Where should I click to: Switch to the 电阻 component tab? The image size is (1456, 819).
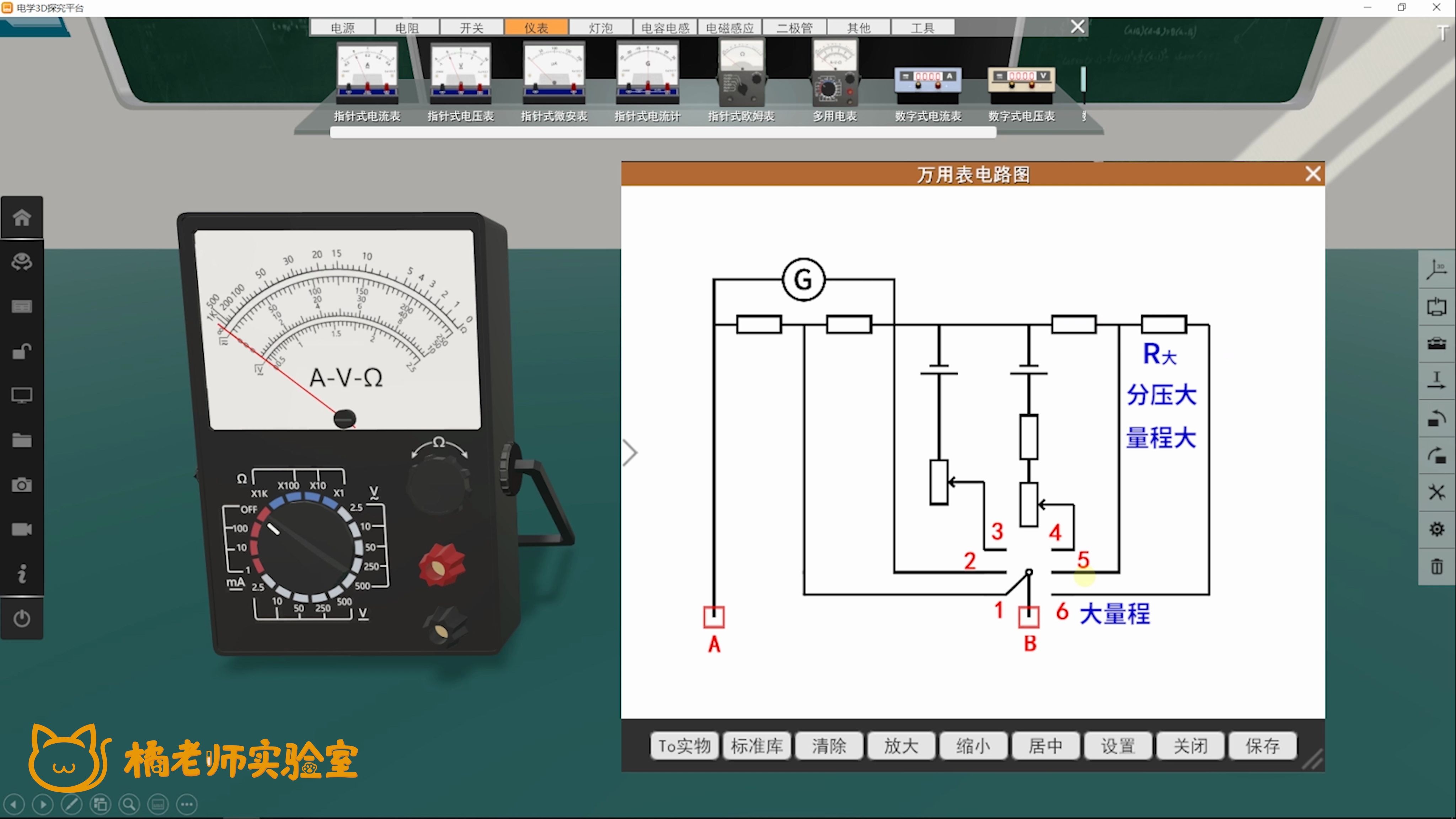[407, 28]
